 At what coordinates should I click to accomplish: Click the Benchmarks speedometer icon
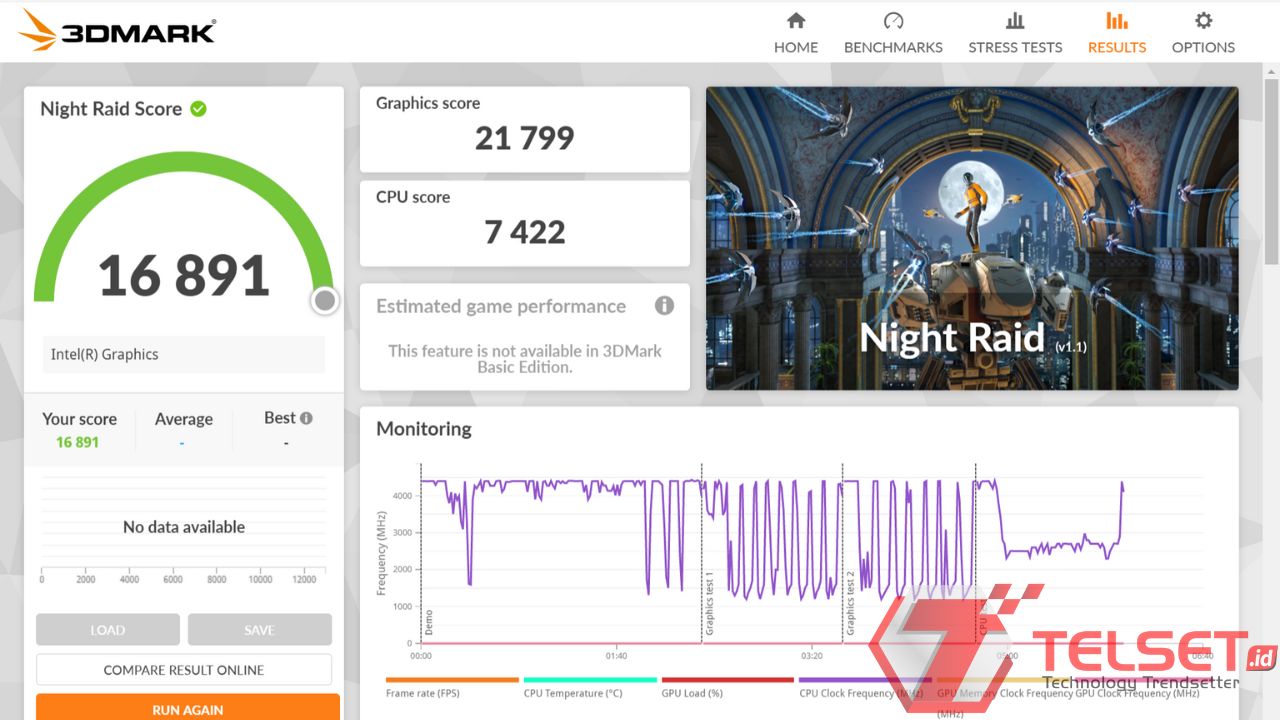893,21
